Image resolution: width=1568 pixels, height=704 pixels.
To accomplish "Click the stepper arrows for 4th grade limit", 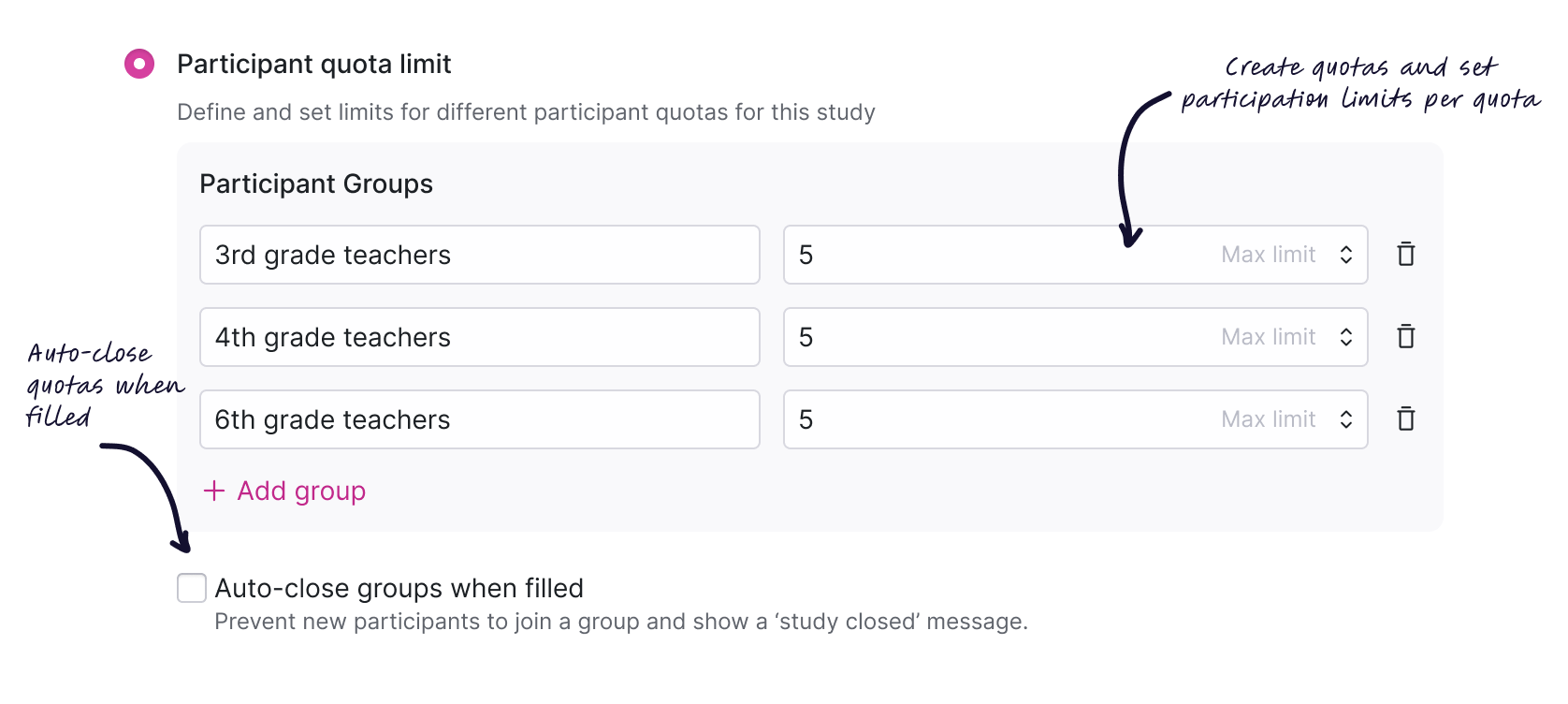I will (1347, 336).
